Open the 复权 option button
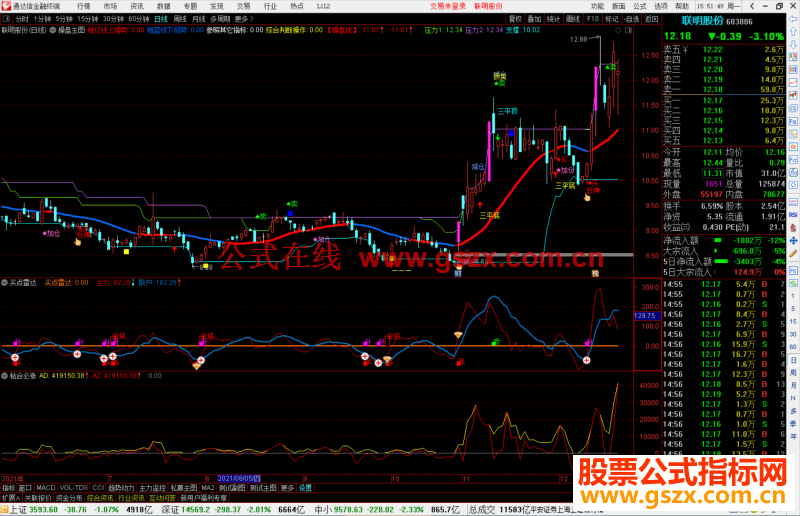The height and width of the screenshot is (516, 800). pyautogui.click(x=515, y=19)
